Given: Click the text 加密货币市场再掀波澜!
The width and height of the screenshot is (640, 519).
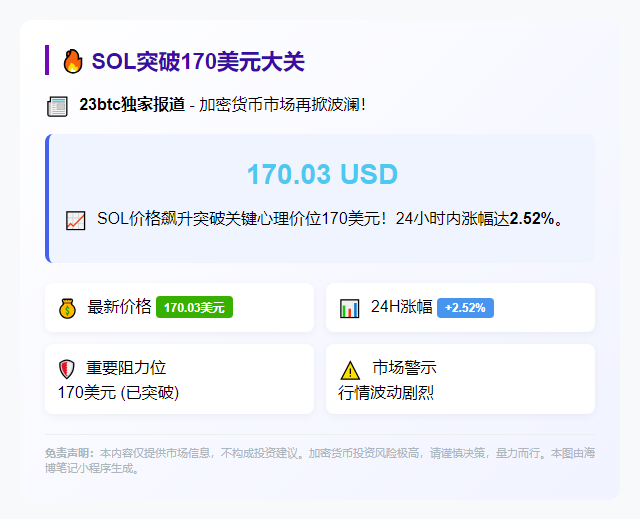Looking at the screenshot, I should click(x=282, y=105).
